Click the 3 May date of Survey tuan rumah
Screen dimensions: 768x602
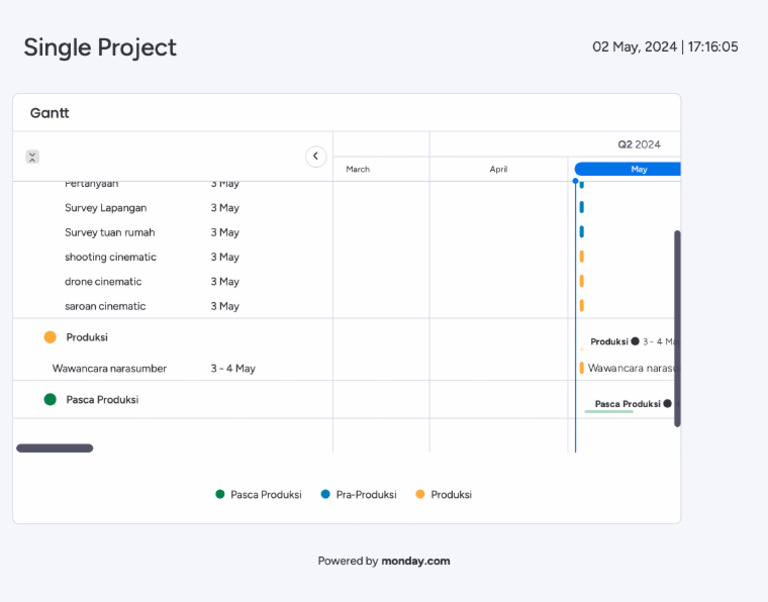(225, 232)
